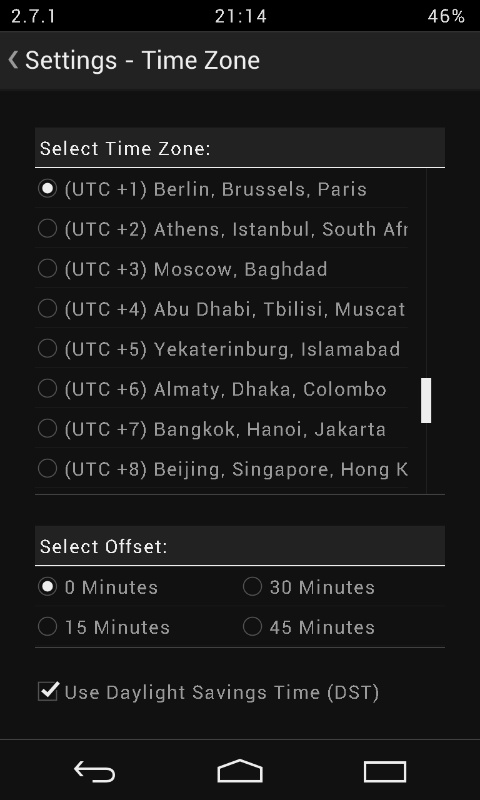The image size is (480, 800).
Task: Select UTC +2 Athens, Istanbul time zone
Action: click(x=221, y=229)
